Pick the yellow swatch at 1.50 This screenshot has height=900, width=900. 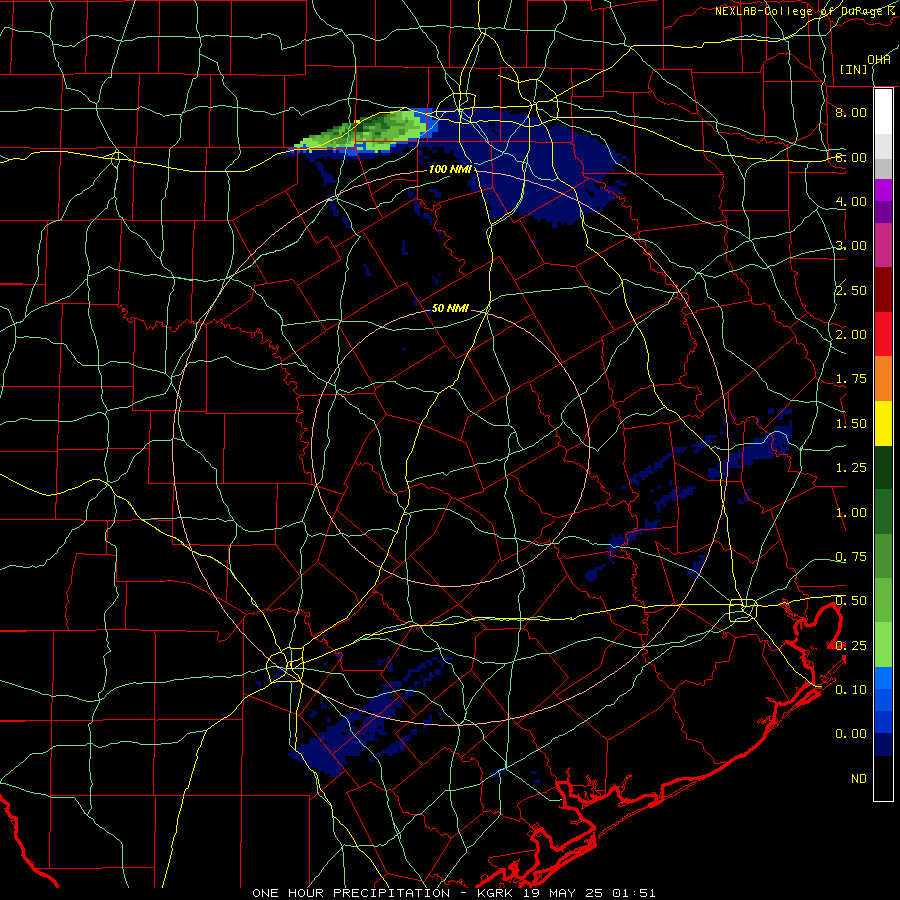click(883, 424)
